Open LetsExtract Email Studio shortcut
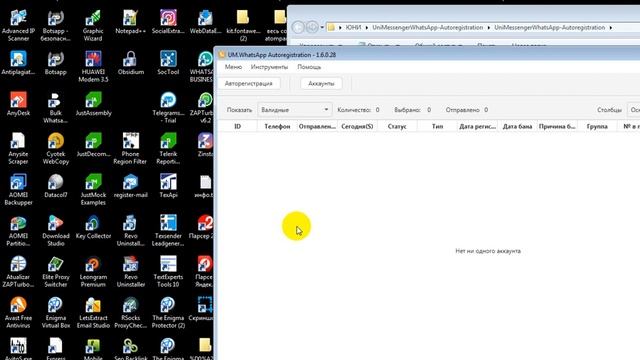Image resolution: width=640 pixels, height=360 pixels. click(x=93, y=312)
